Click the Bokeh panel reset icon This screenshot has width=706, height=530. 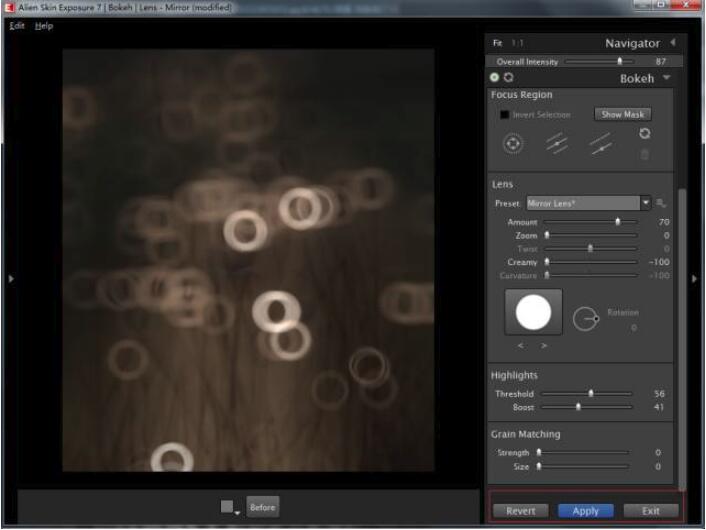508,78
